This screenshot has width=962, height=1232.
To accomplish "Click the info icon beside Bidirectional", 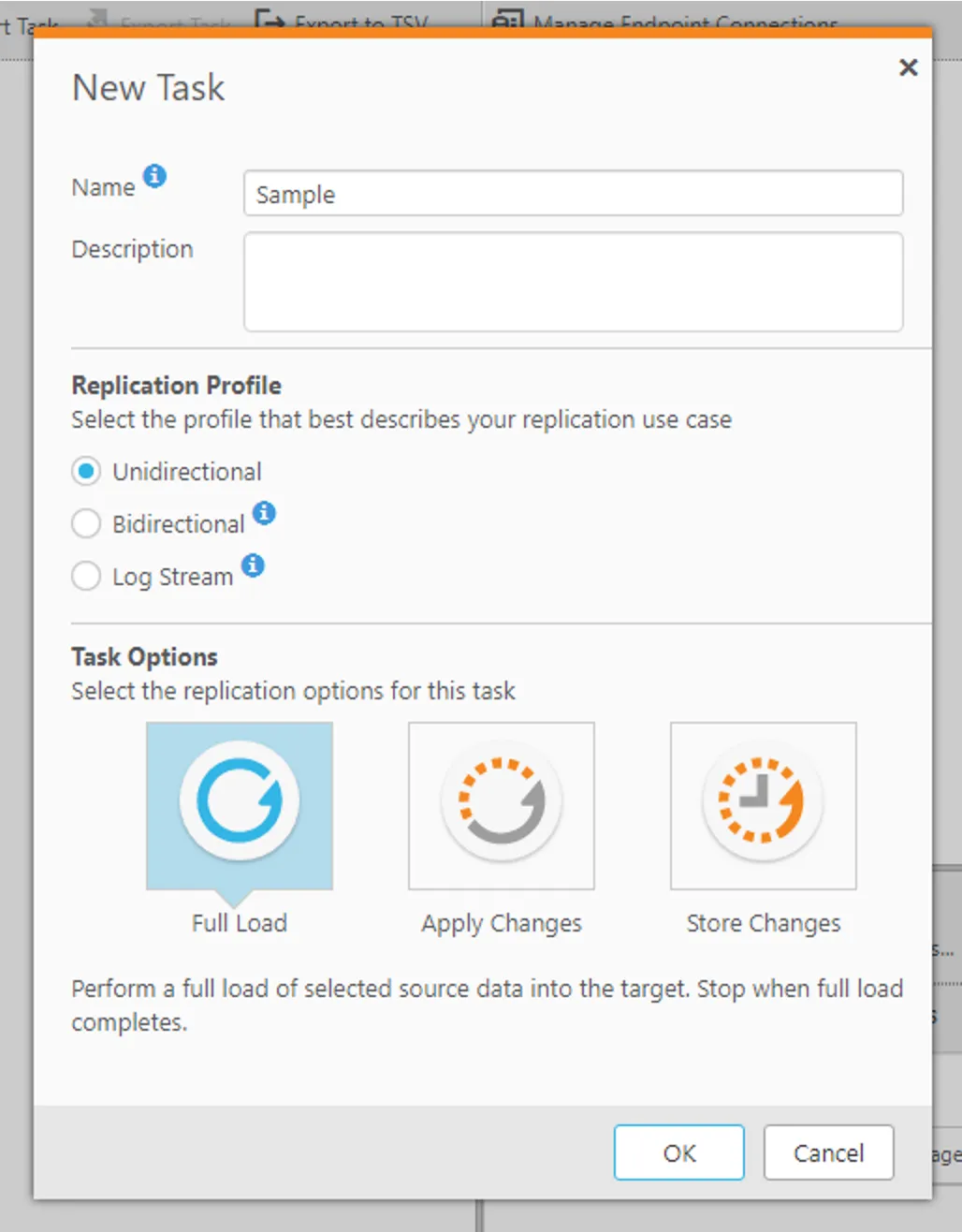I will click(x=265, y=513).
